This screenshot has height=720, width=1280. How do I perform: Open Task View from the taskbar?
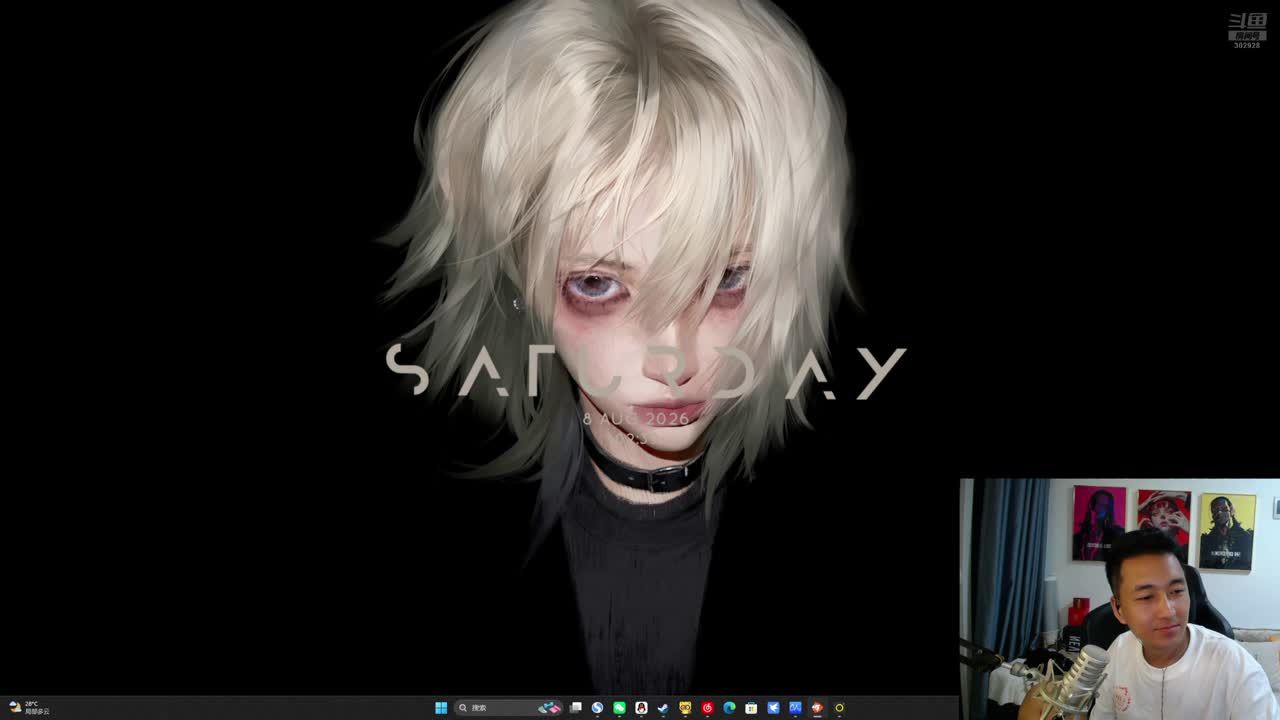click(x=576, y=708)
